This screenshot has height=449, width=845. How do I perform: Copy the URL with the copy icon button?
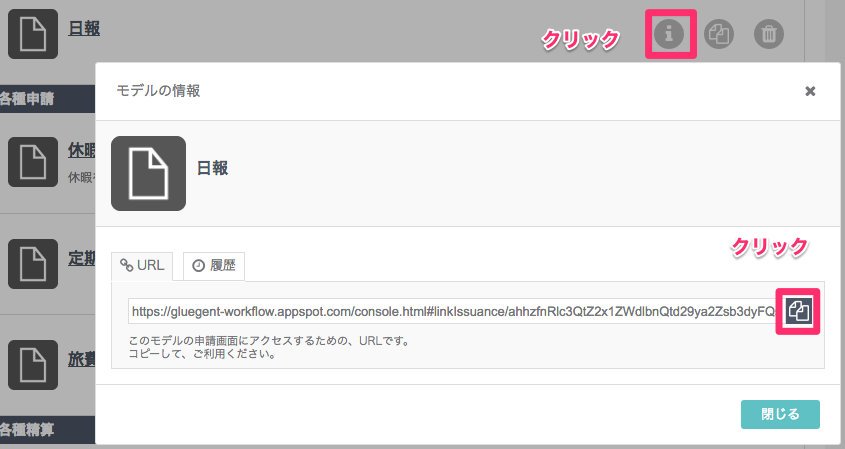[798, 311]
